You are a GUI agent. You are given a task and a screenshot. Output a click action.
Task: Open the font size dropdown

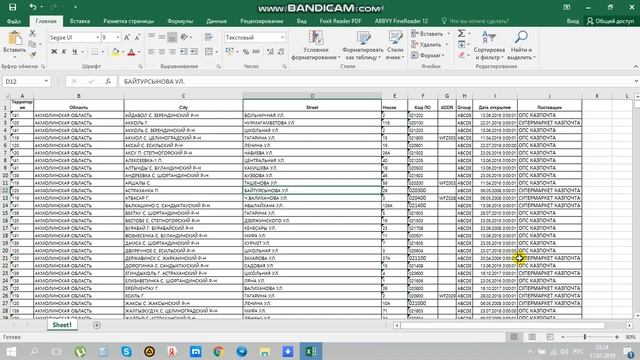118,38
